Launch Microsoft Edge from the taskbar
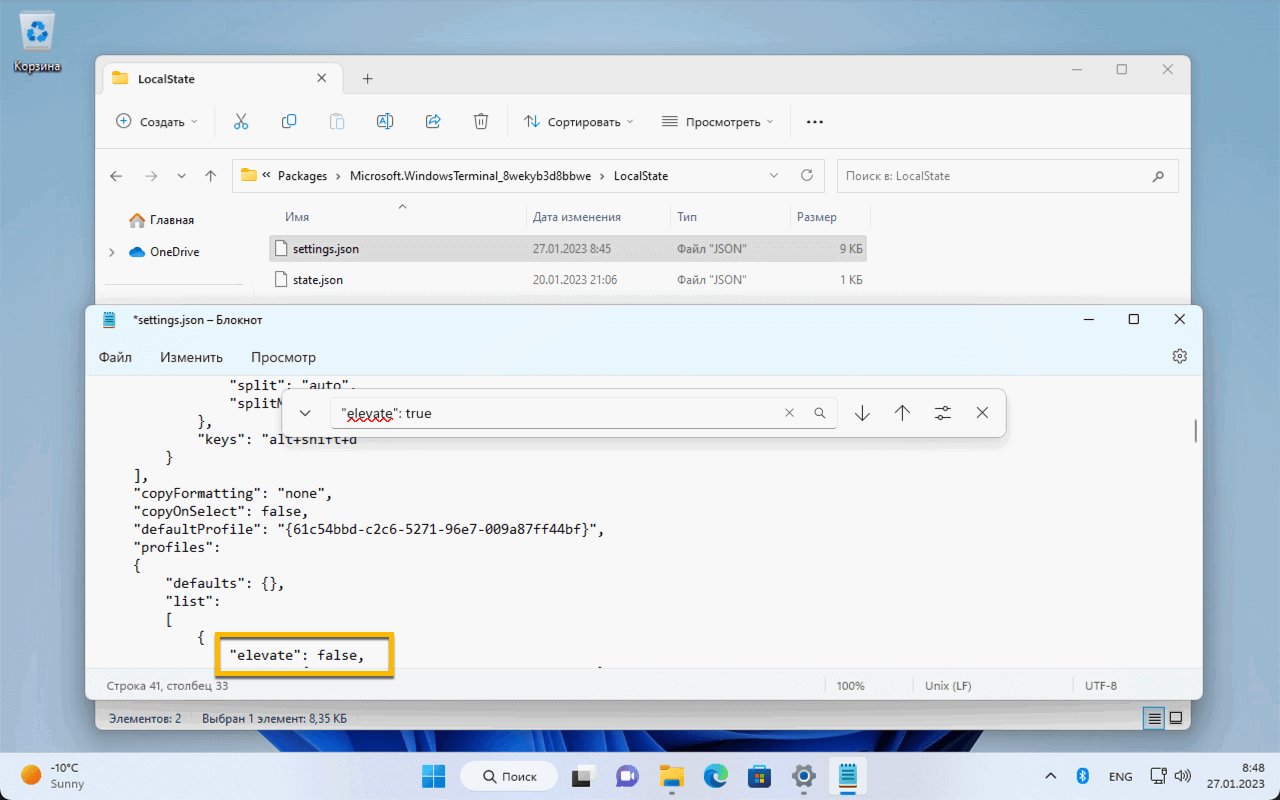Screen dimensions: 1280x800 click(x=715, y=776)
